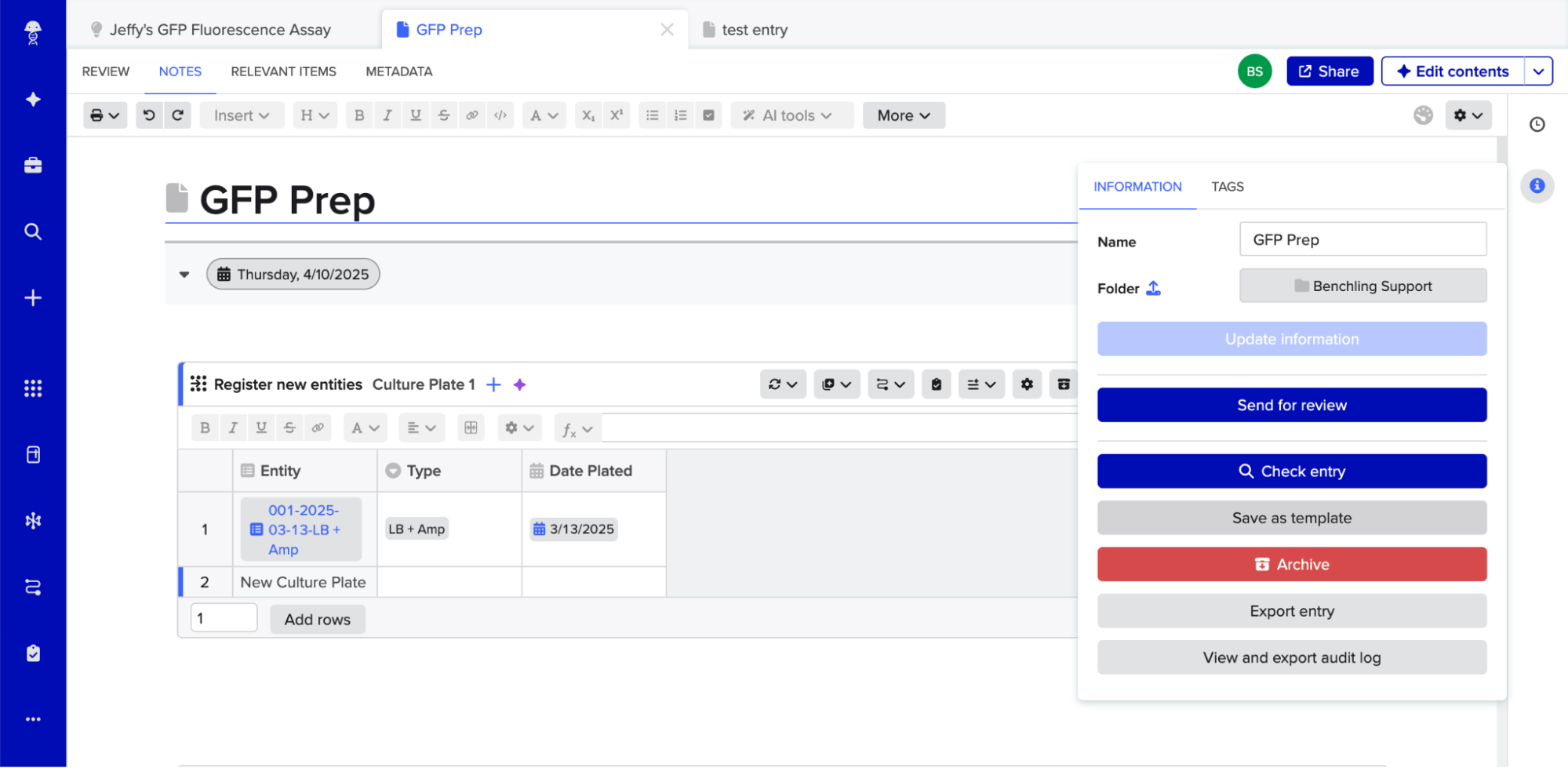Switch to the Jeffy's GFP Fluorescence Assay tab
The image size is (1568, 768).
pyautogui.click(x=220, y=30)
